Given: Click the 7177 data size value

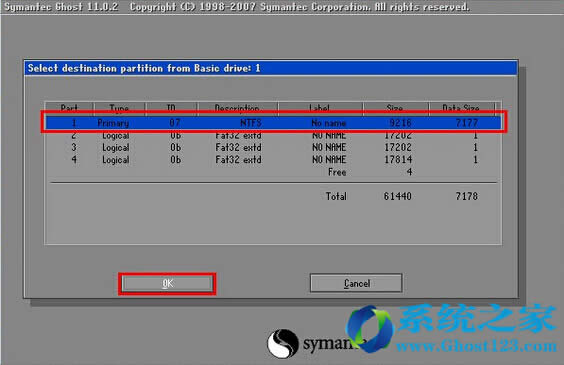Looking at the screenshot, I should (467, 123).
